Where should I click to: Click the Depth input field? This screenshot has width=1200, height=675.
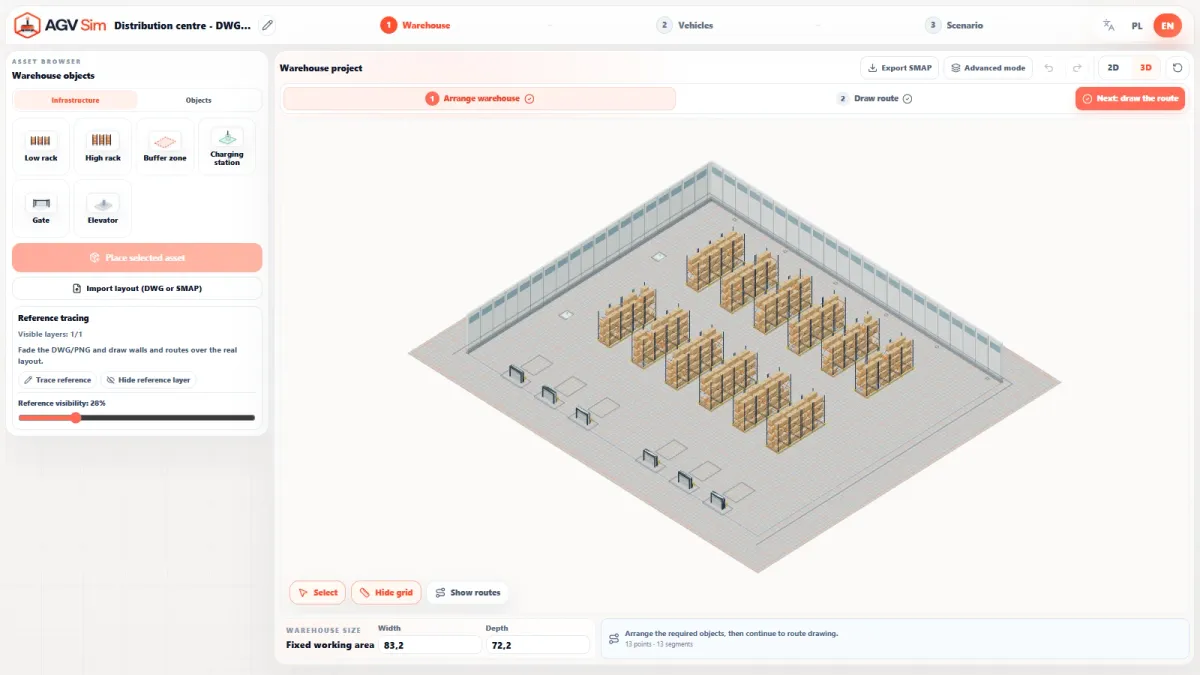[x=538, y=645]
